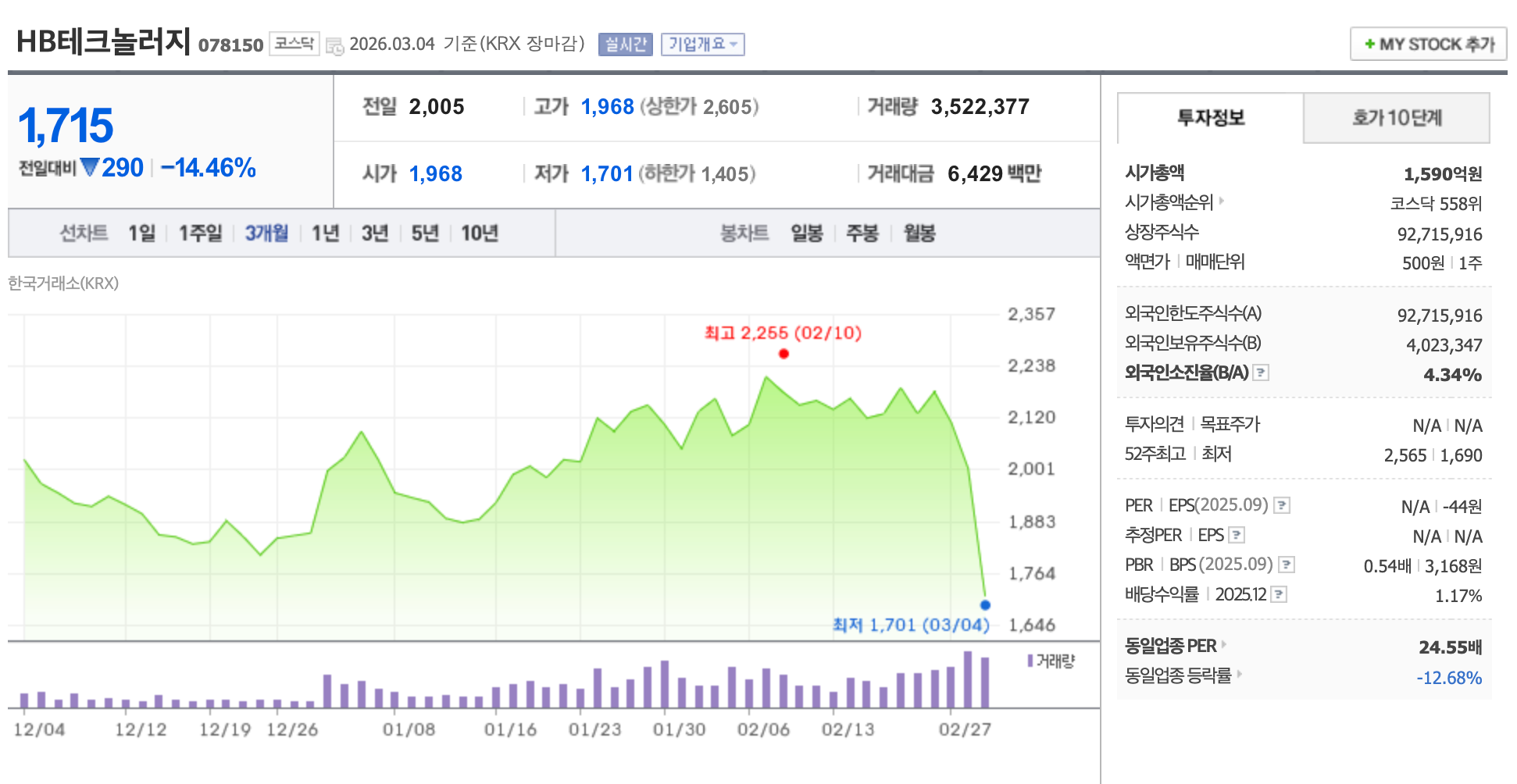Click the arrow icon beside 시가총액순위

point(1222,201)
